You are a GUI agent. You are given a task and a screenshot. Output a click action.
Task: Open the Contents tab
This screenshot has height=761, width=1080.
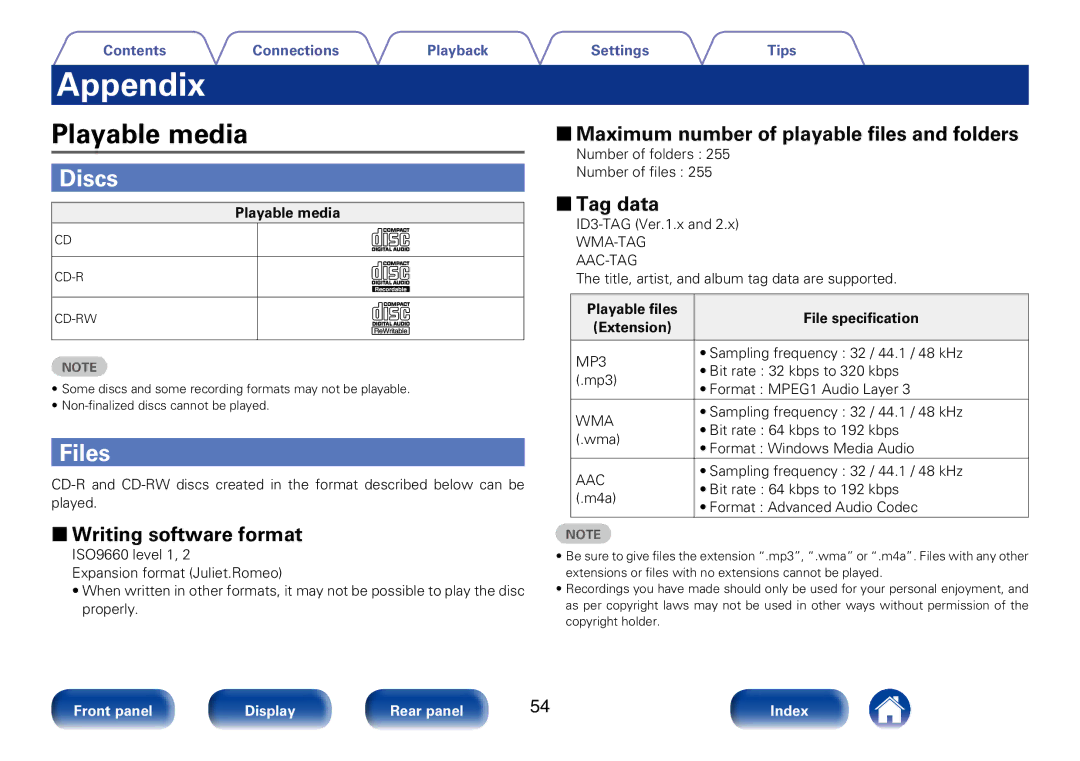(x=134, y=50)
